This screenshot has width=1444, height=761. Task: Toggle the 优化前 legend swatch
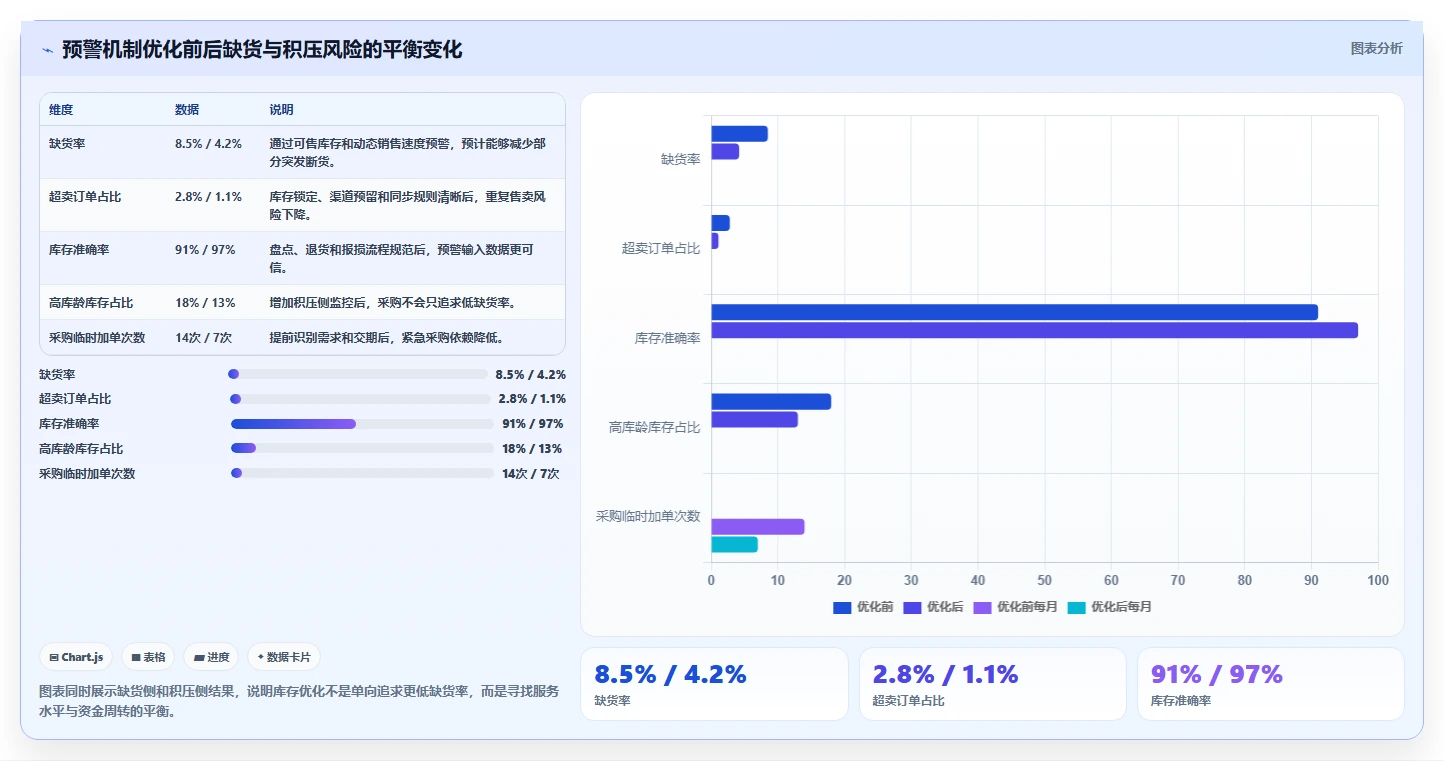(x=842, y=607)
